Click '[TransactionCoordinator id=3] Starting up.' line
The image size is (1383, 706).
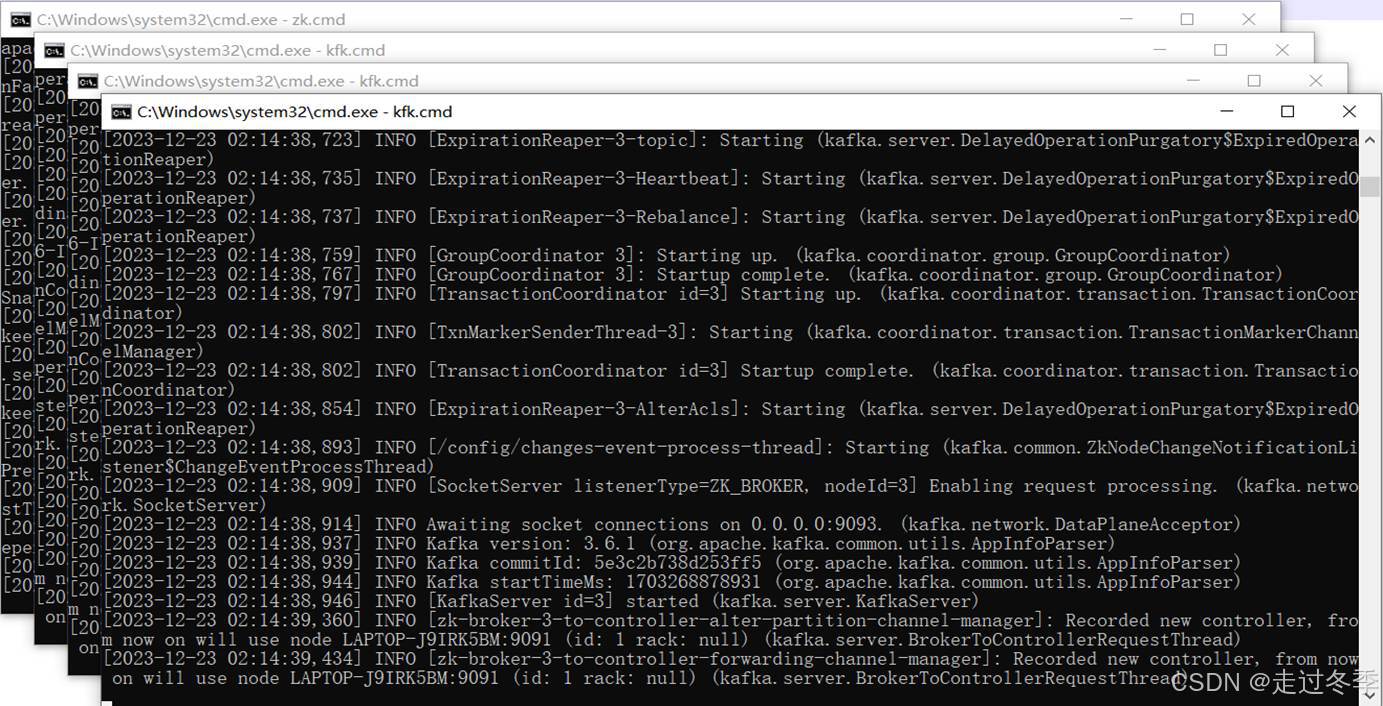[730, 304]
